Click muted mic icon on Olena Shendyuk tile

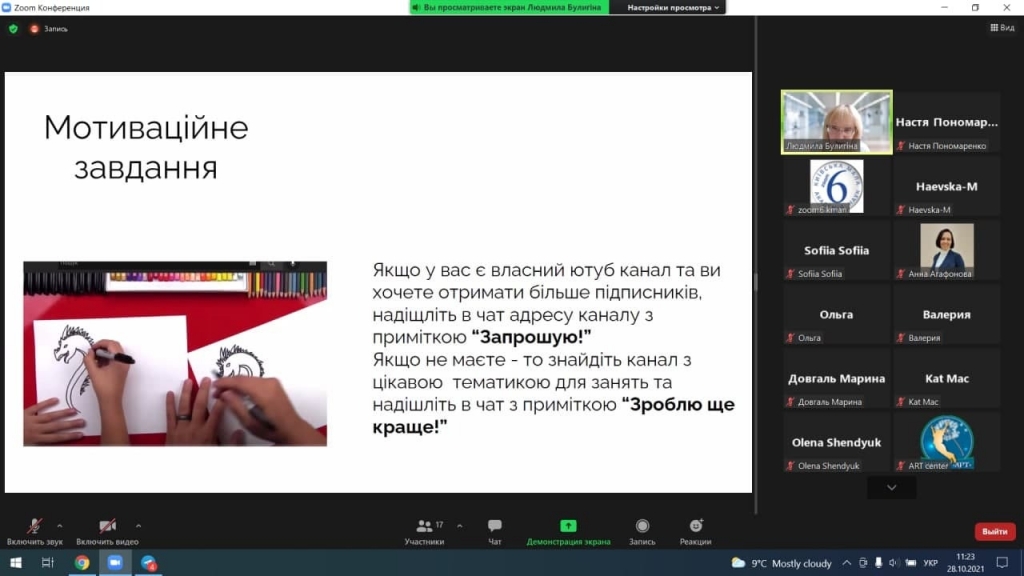791,466
